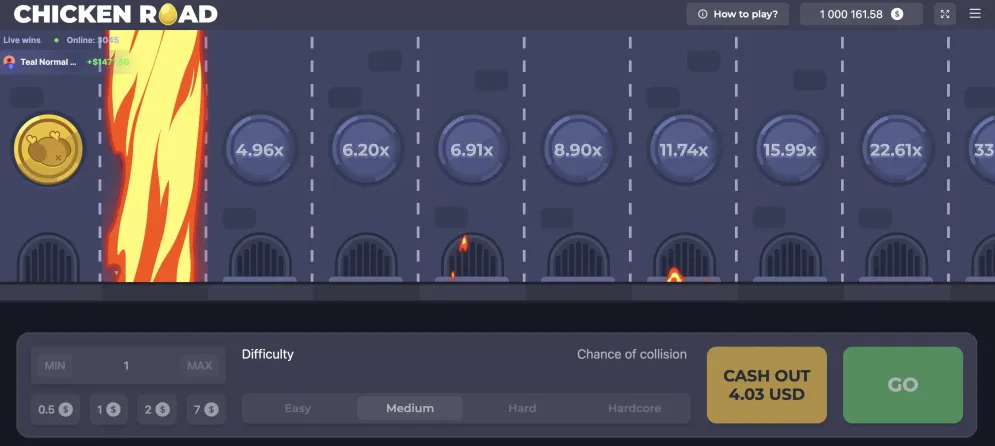Open How to play? help
Screen dimensions: 995x446
(737, 14)
